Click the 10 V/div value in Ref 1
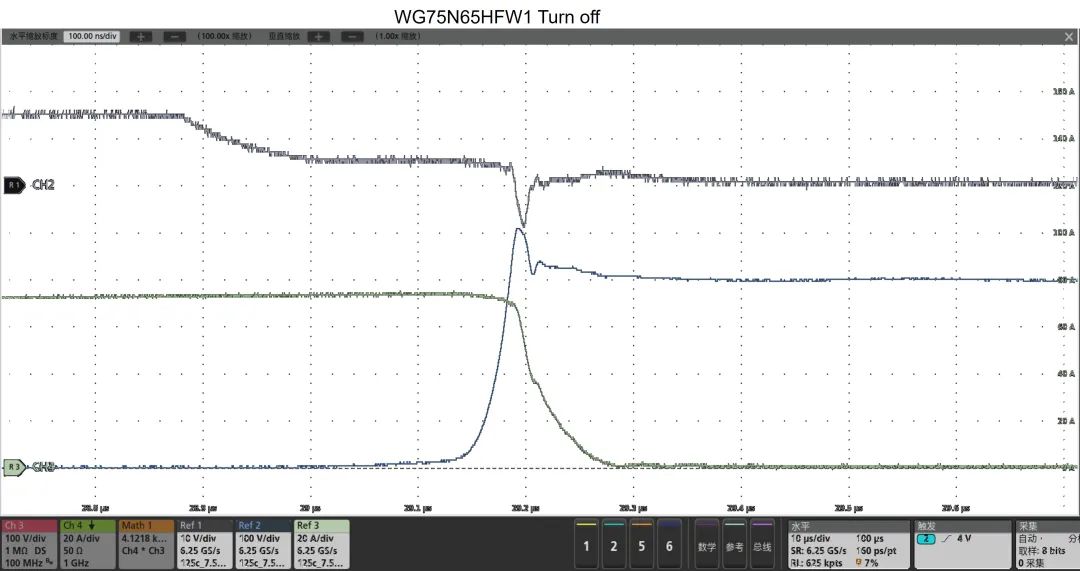 tap(199, 539)
